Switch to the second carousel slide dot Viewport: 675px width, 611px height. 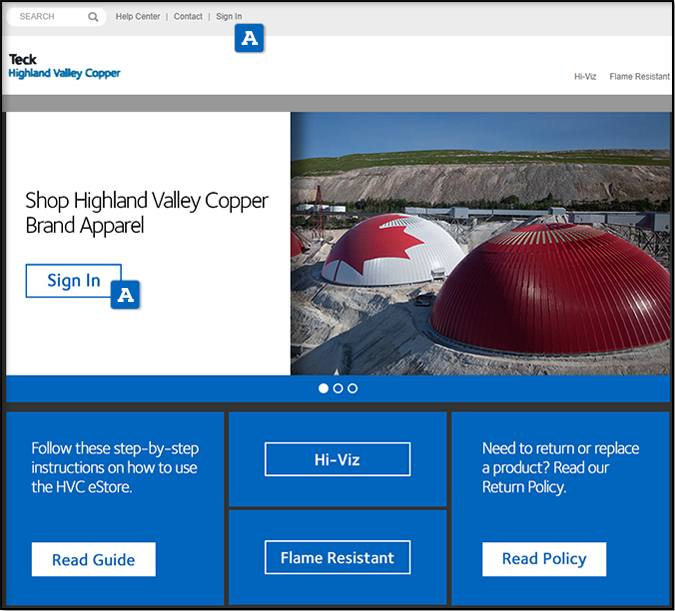coord(338,388)
